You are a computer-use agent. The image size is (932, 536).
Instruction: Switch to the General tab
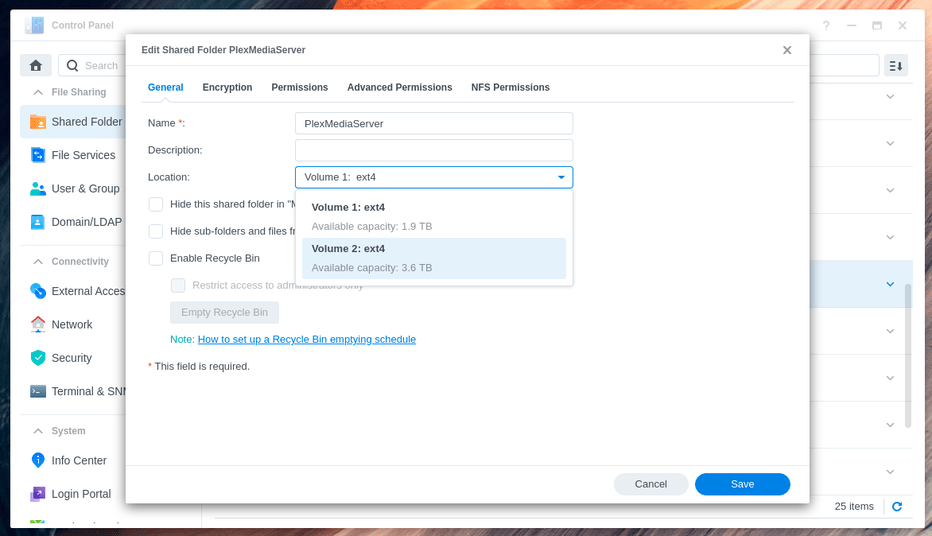(x=165, y=87)
